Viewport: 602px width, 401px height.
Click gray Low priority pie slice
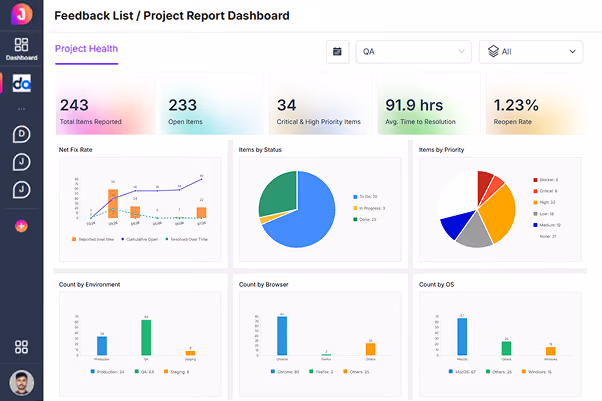coord(475,232)
